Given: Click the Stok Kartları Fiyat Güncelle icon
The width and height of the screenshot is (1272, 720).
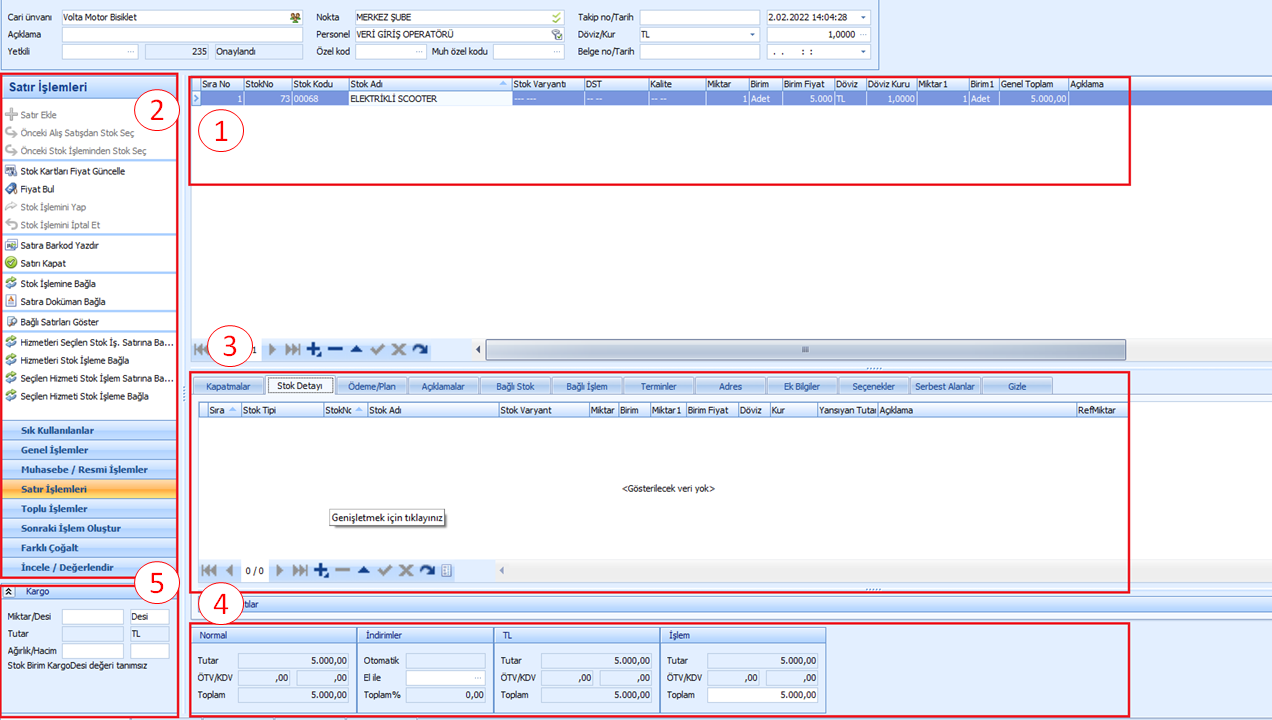Looking at the screenshot, I should click(12, 171).
